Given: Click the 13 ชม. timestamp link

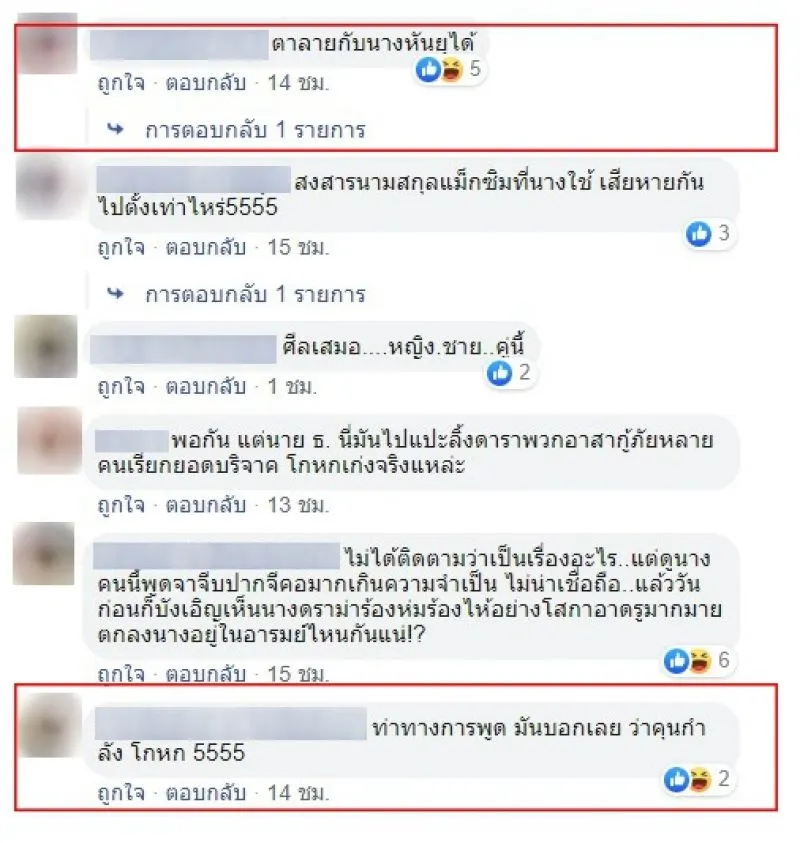Looking at the screenshot, I should pos(298,505).
